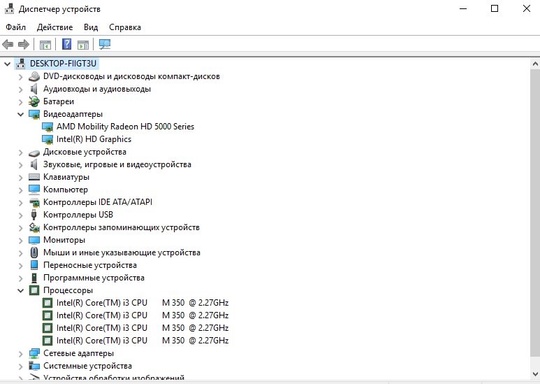Click the DESKTOP-FIIGT3U computer icon
Image resolution: width=540 pixels, height=384 pixels.
coord(21,63)
